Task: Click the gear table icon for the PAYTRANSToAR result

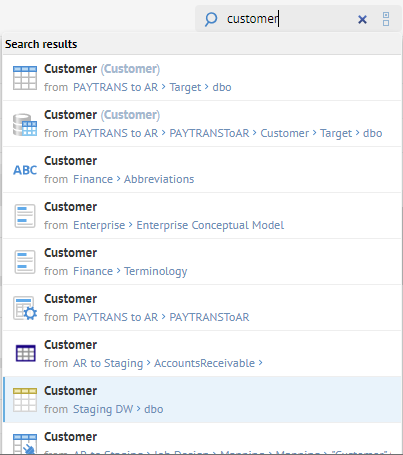Action: coord(25,308)
